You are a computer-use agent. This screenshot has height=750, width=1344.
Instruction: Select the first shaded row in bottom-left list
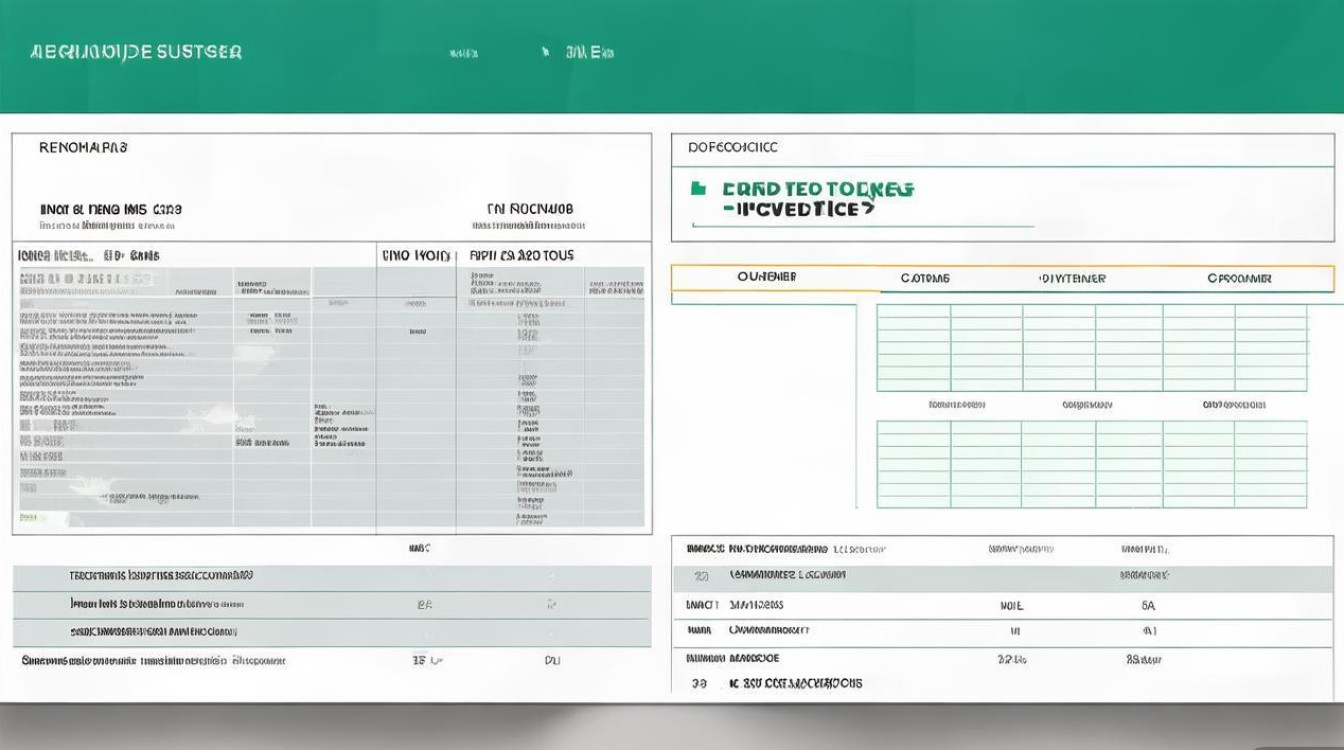coord(331,577)
